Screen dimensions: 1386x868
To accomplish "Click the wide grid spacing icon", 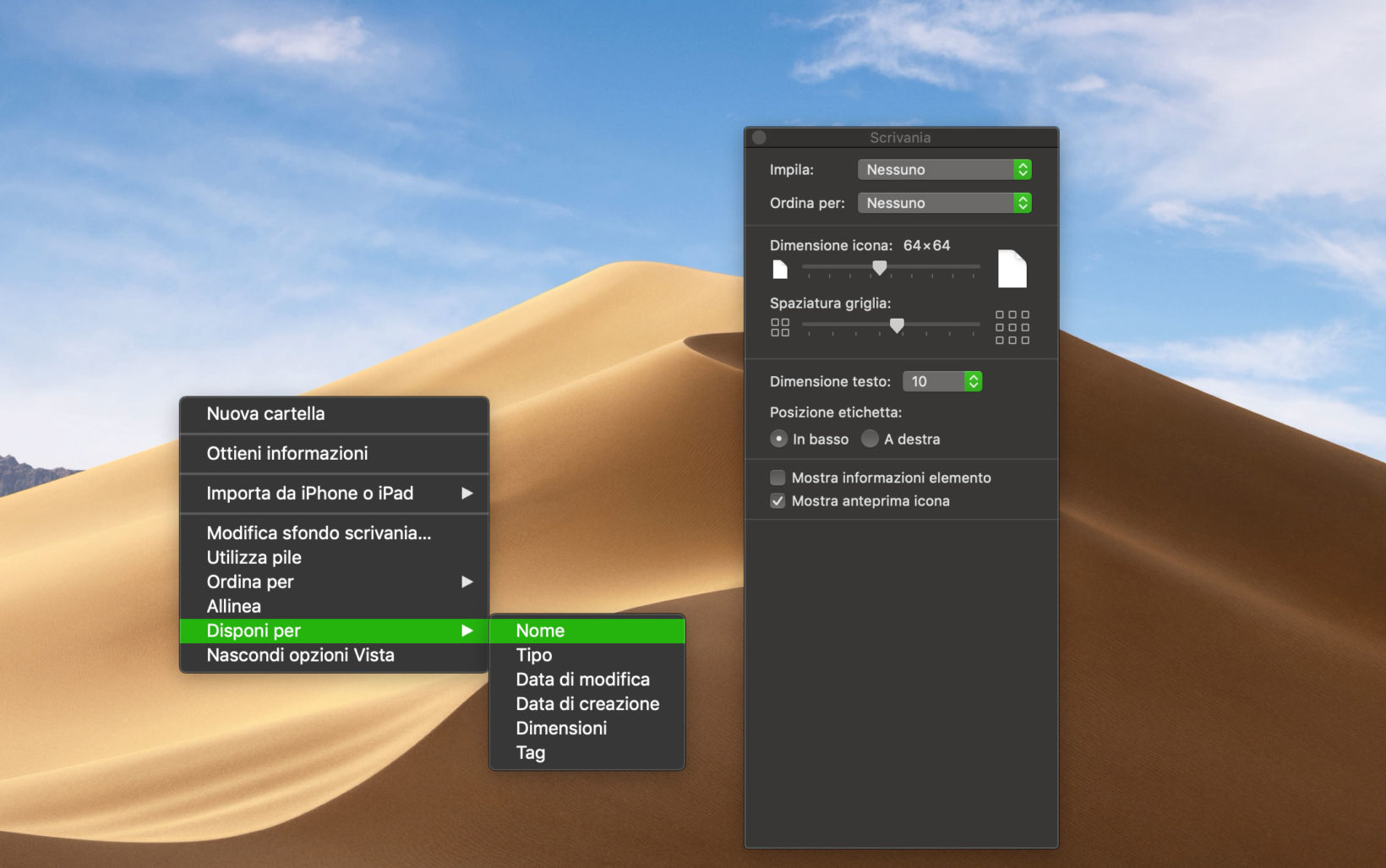I will 1012,327.
